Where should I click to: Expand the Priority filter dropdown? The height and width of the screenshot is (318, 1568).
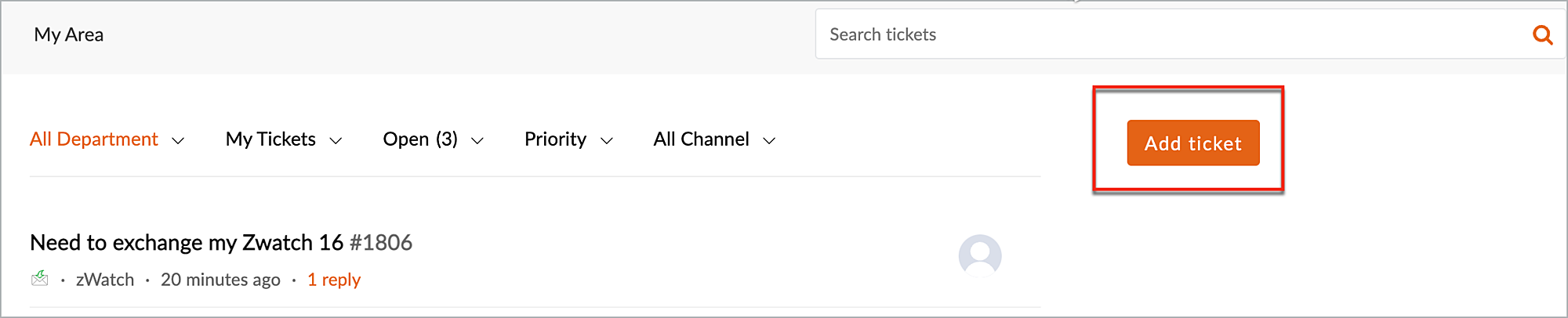point(555,139)
